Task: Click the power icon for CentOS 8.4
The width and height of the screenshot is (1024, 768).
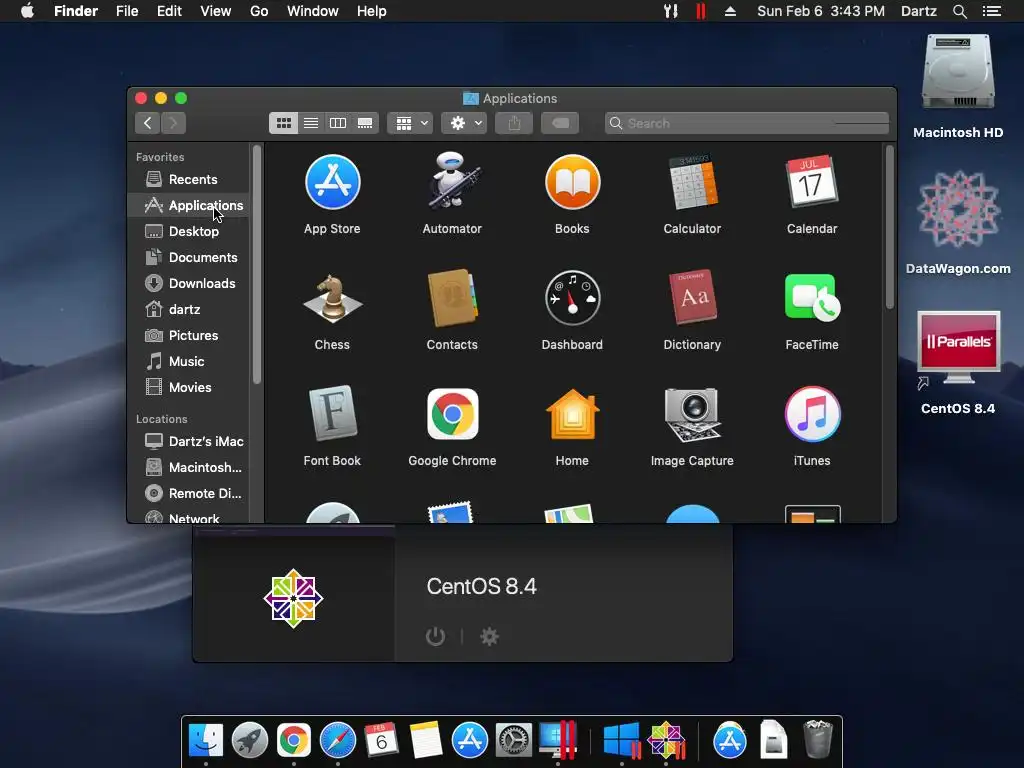Action: click(436, 636)
